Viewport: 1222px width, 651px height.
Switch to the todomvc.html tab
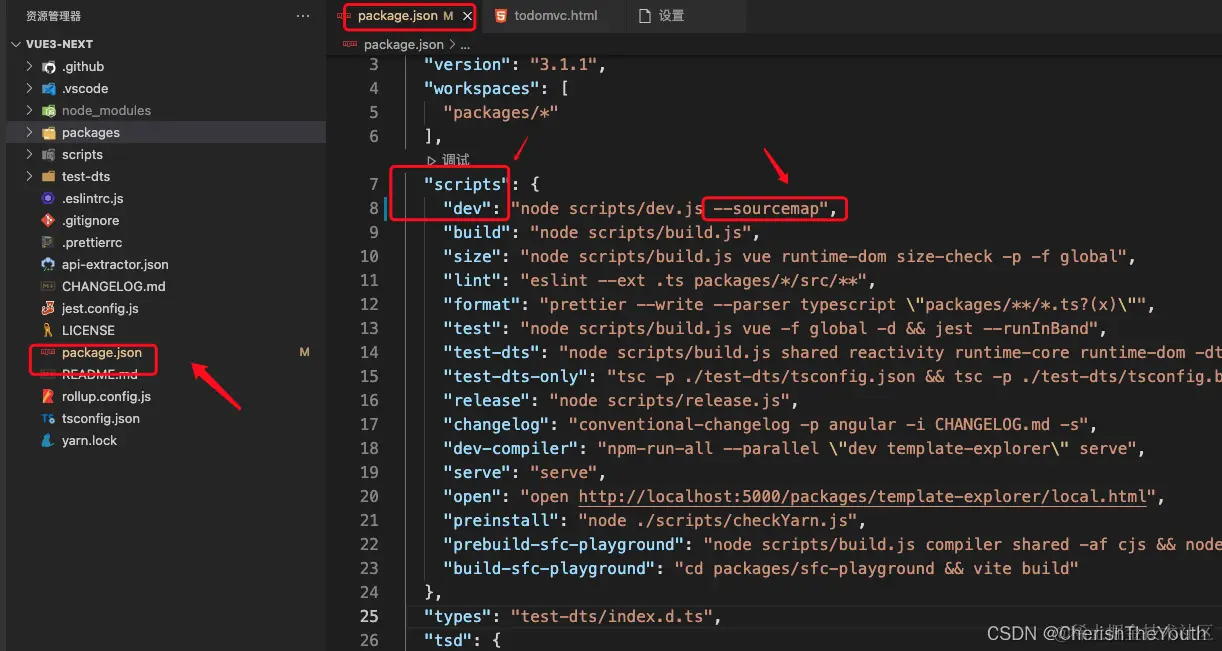point(553,16)
